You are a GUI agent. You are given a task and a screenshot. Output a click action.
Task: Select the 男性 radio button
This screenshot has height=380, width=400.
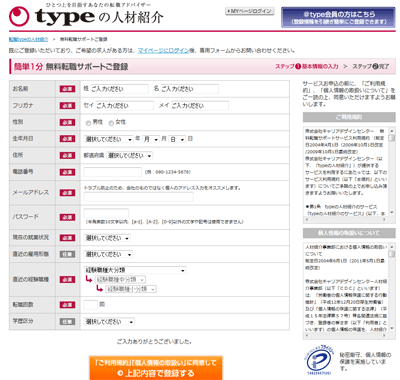88,123
